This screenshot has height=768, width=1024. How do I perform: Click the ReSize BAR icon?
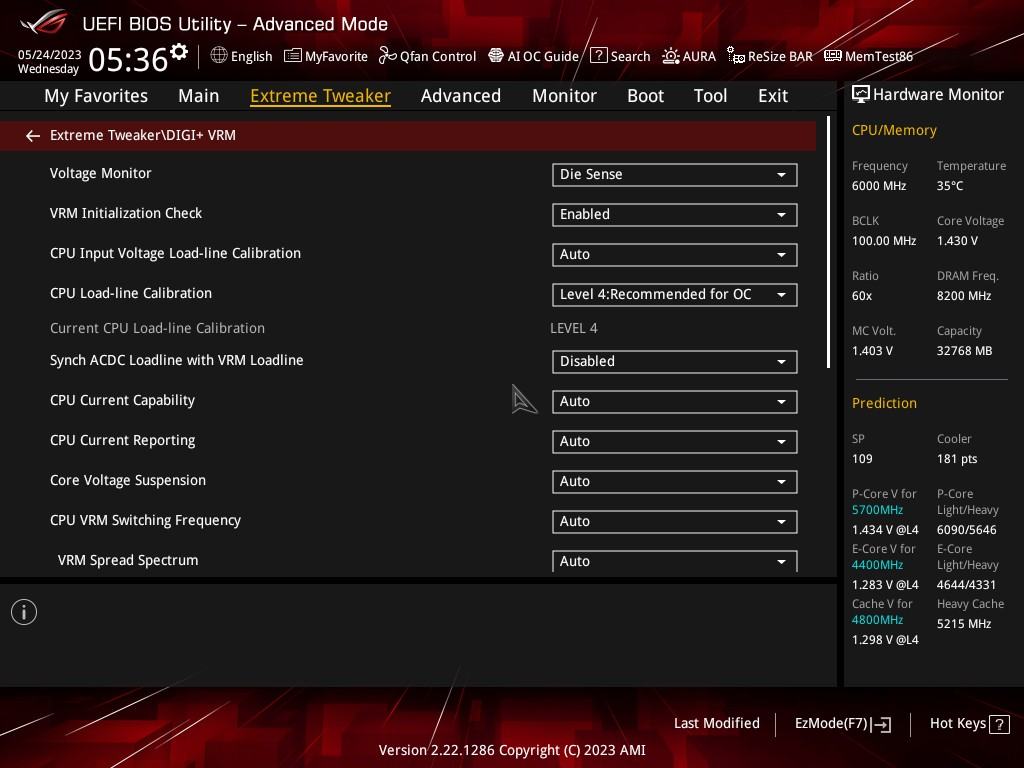736,56
